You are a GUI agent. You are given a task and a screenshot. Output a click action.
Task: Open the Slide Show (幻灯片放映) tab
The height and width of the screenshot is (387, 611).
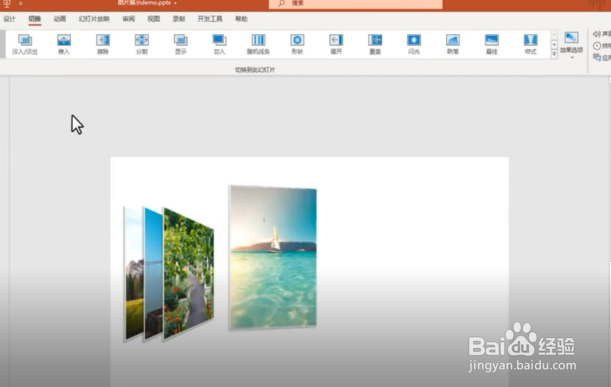pos(94,19)
